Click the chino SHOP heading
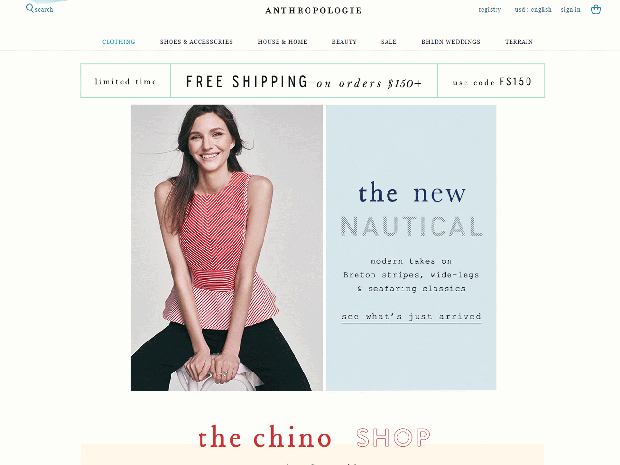This screenshot has height=465, width=620. click(314, 437)
